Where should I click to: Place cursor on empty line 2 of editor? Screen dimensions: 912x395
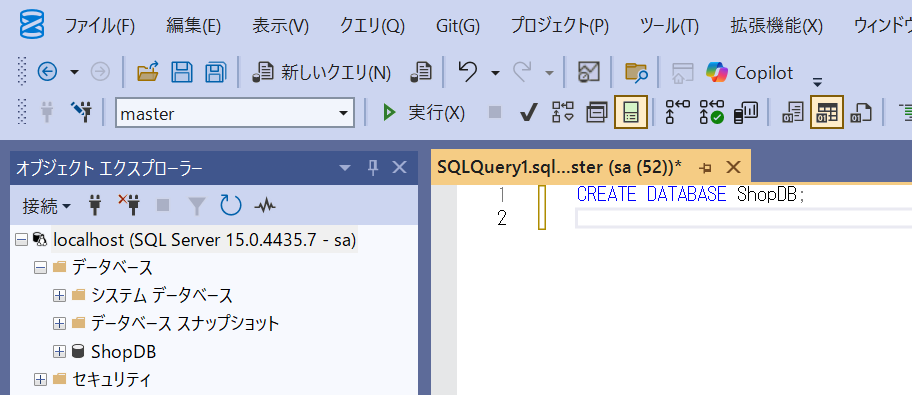[x=743, y=219]
